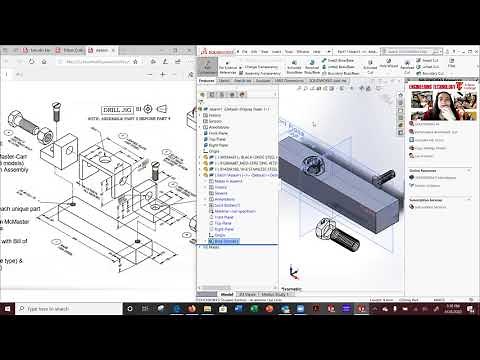Click the Revolved Boss/Base tool
Viewport: 480px width, 360px height.
point(312,67)
